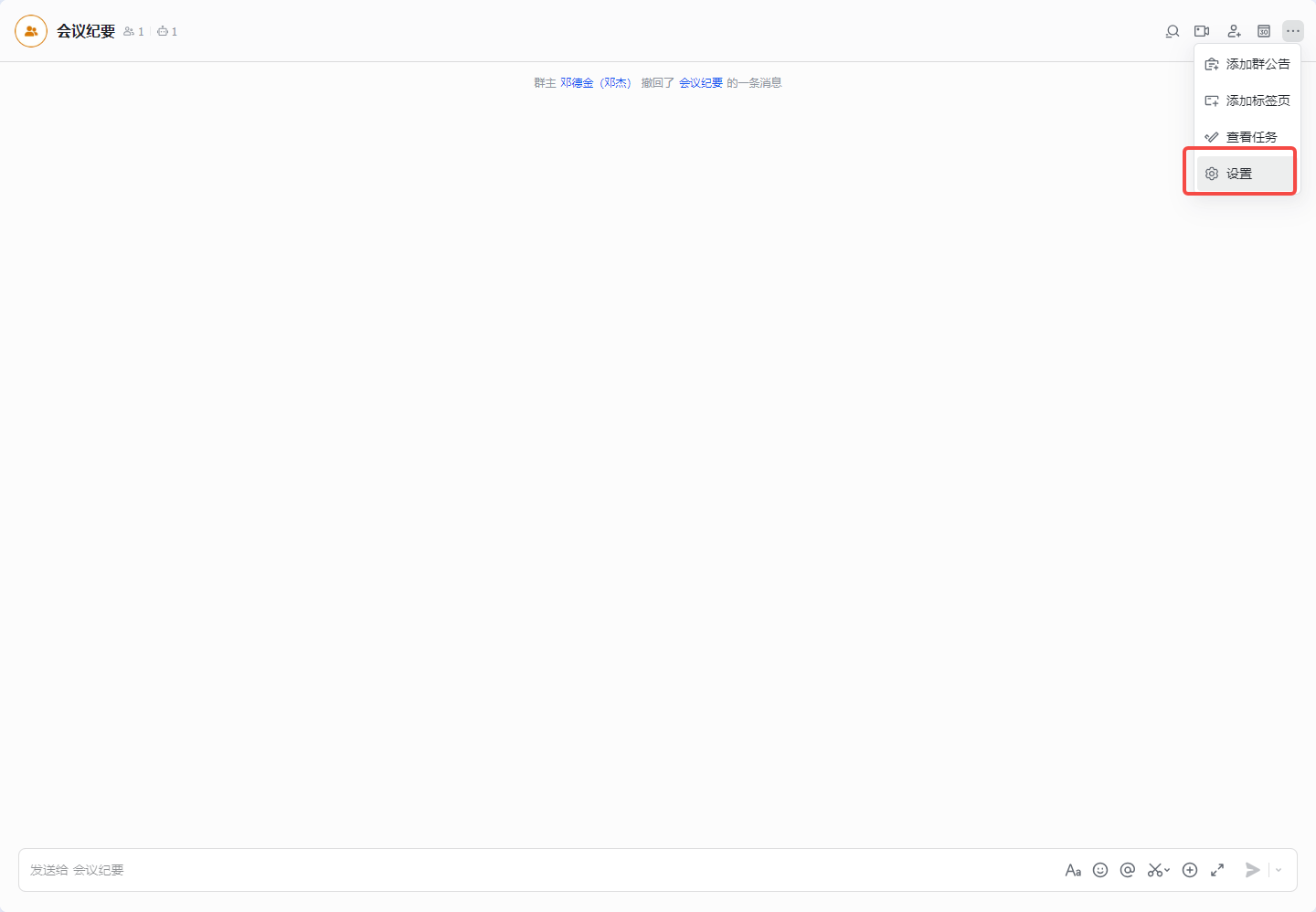
Task: Click the paper plane send button
Action: 1253,870
